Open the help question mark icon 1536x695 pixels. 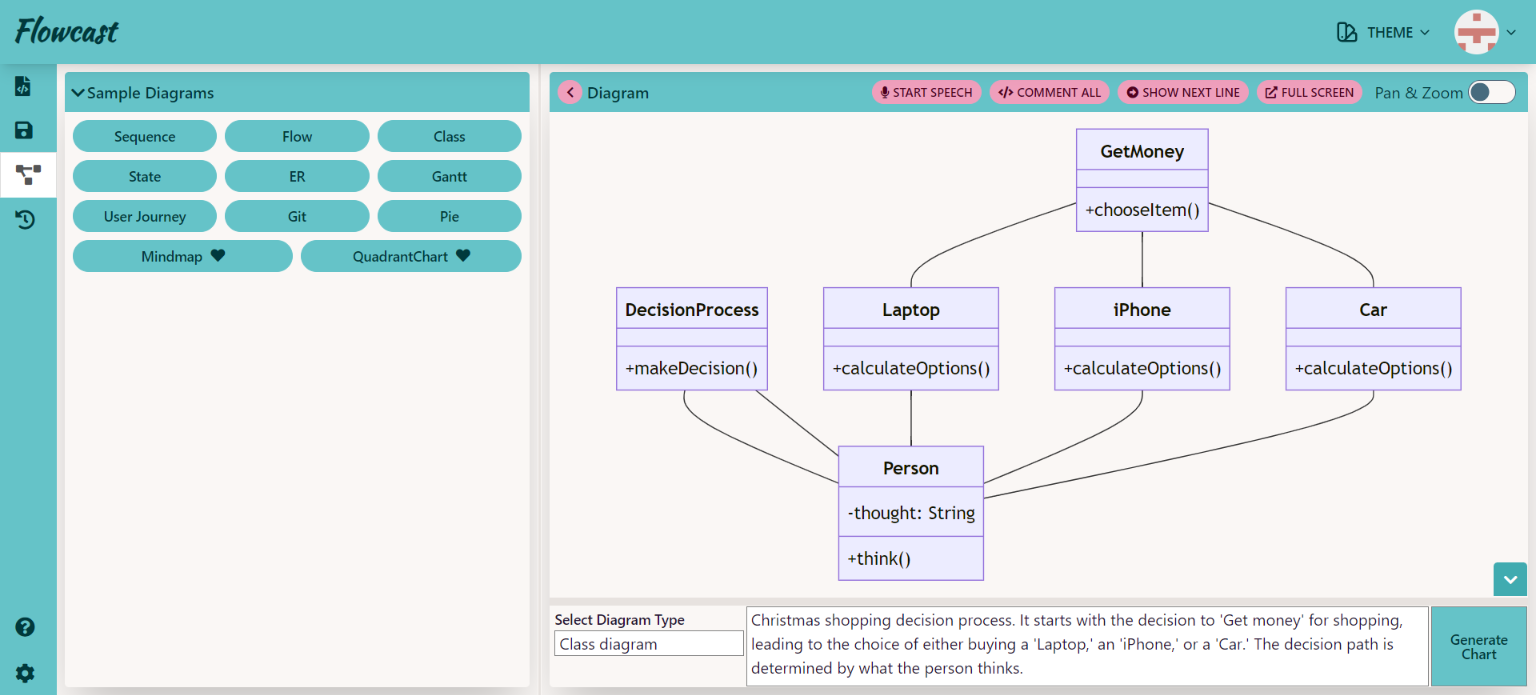tap(25, 628)
